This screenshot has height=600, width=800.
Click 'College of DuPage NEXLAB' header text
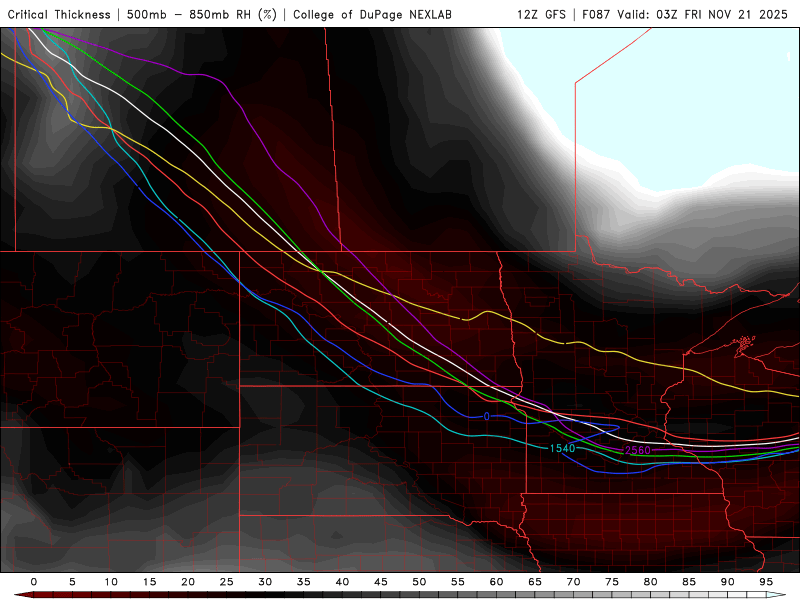pyautogui.click(x=372, y=14)
